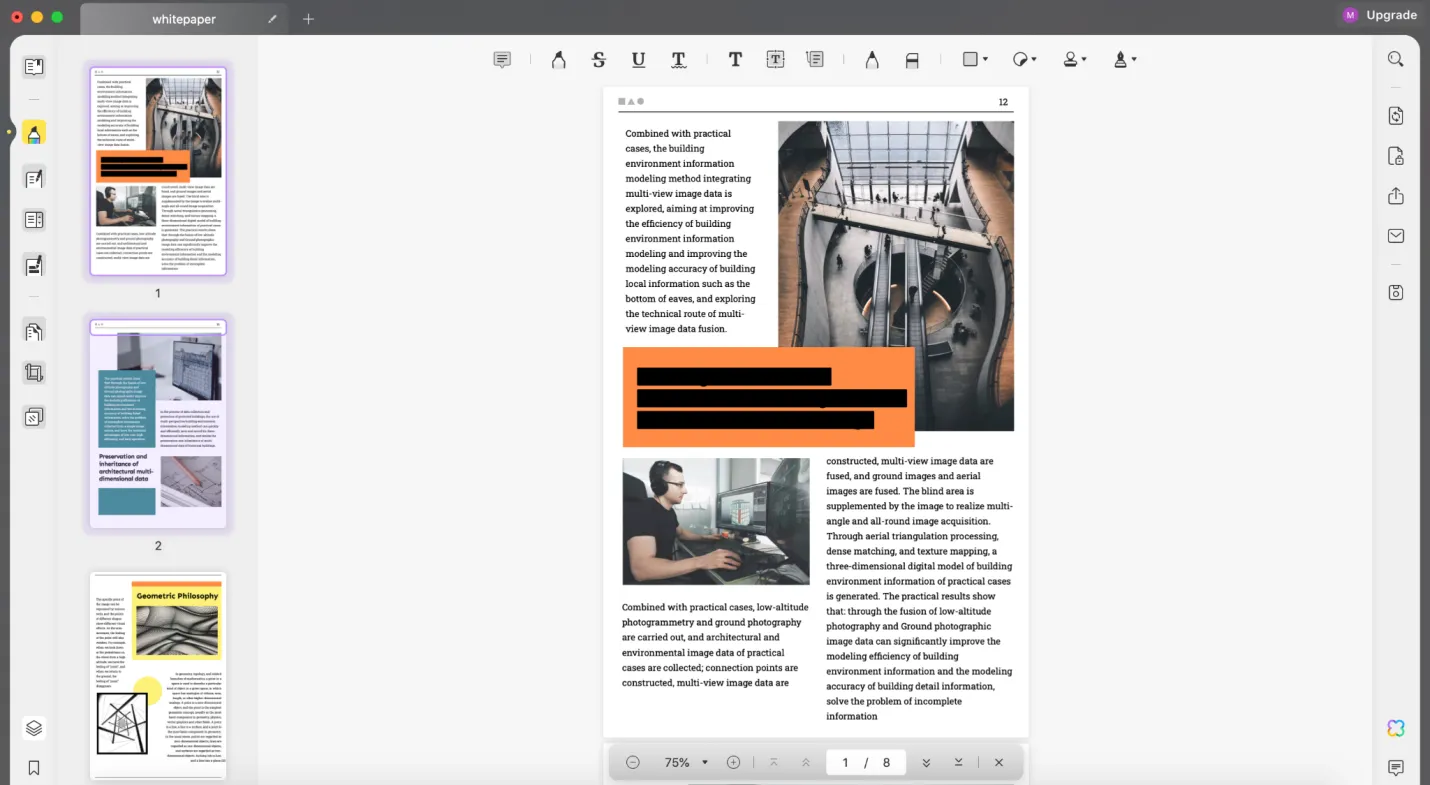Viewport: 1430px width, 785px height.
Task: Click the Upgrade button
Action: (1390, 15)
